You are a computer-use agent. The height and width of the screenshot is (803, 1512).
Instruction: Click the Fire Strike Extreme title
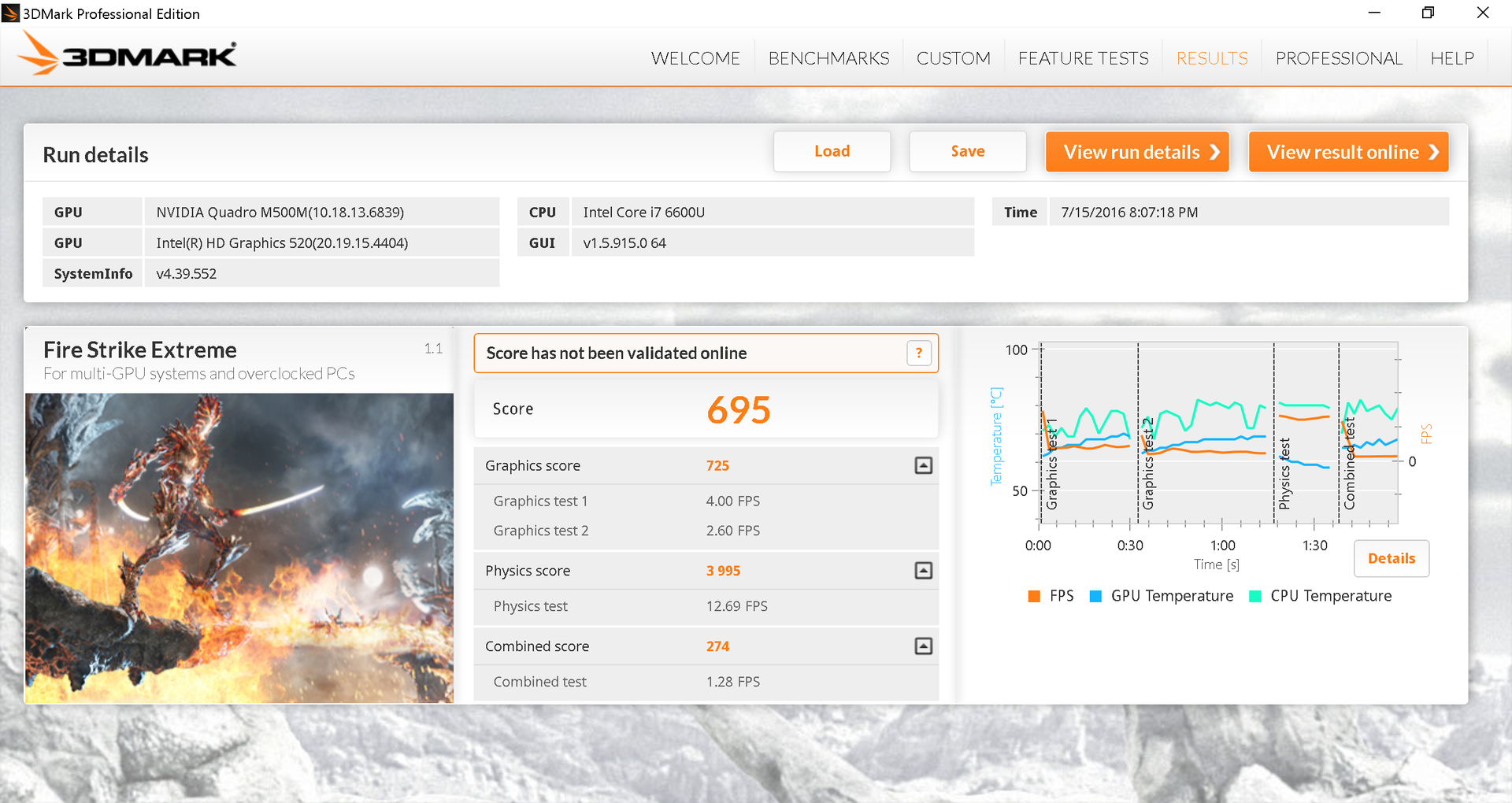[x=140, y=350]
